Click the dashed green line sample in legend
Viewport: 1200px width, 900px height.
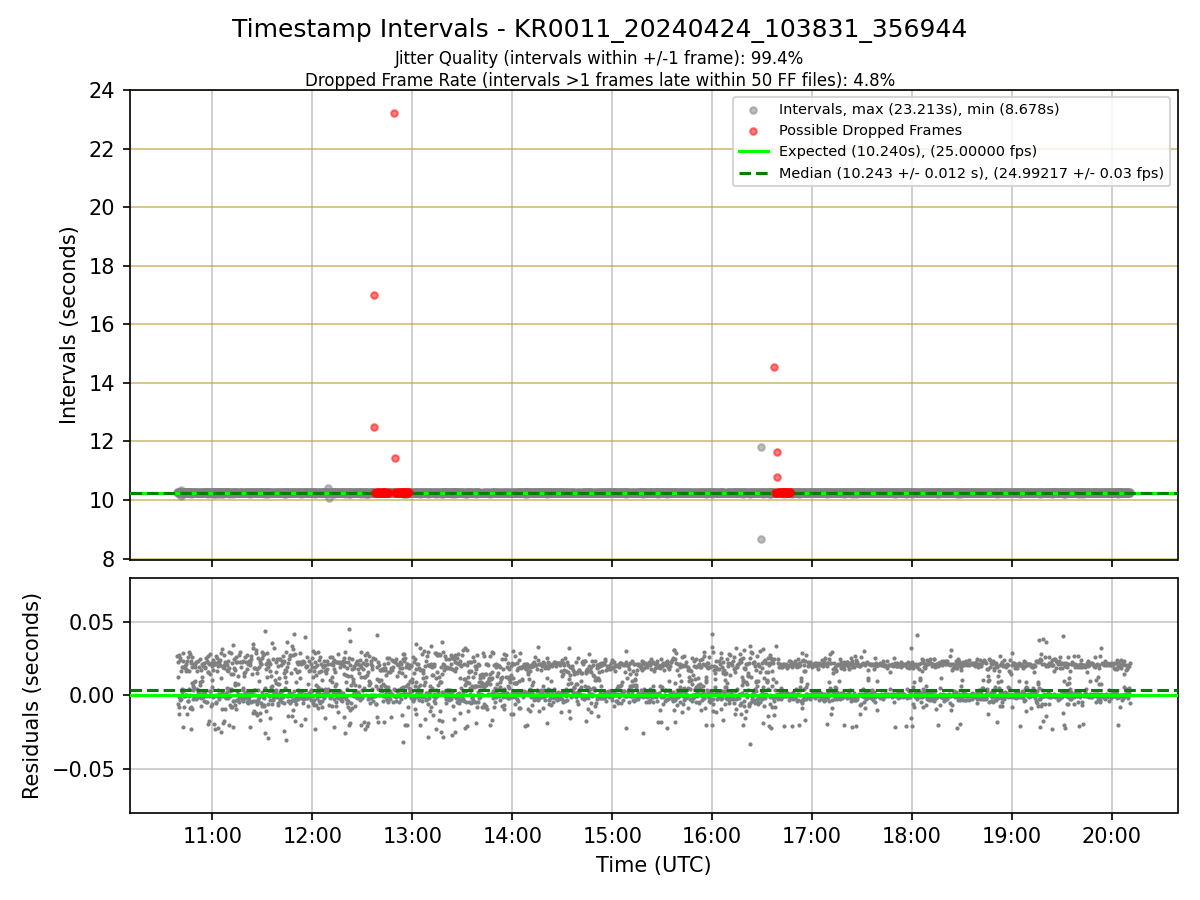pyautogui.click(x=753, y=173)
